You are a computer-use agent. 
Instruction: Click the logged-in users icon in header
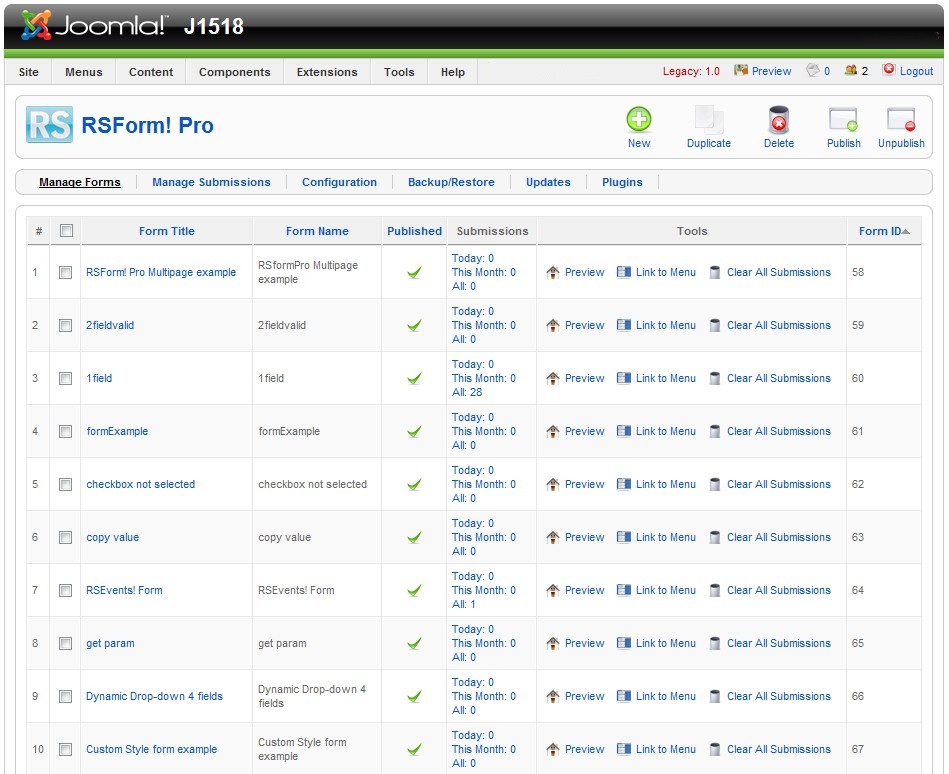[x=850, y=70]
